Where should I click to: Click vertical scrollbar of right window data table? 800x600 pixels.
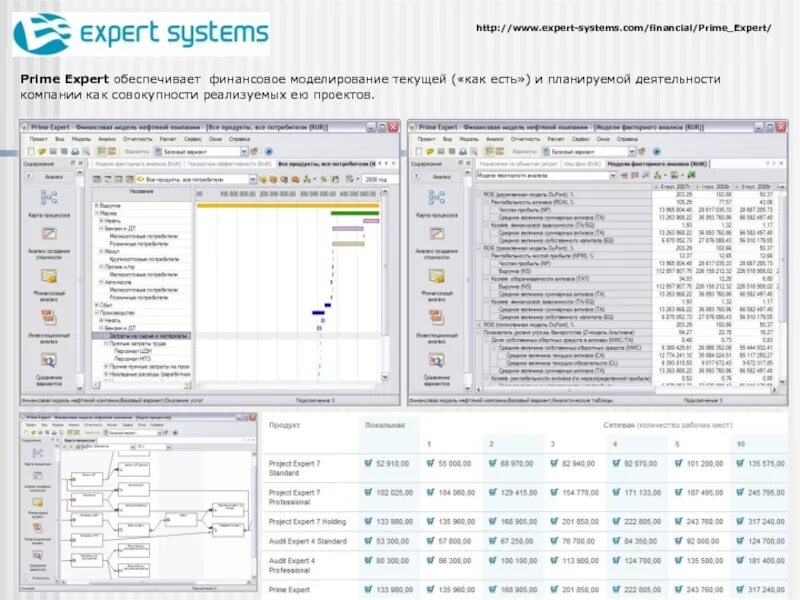coord(781,286)
